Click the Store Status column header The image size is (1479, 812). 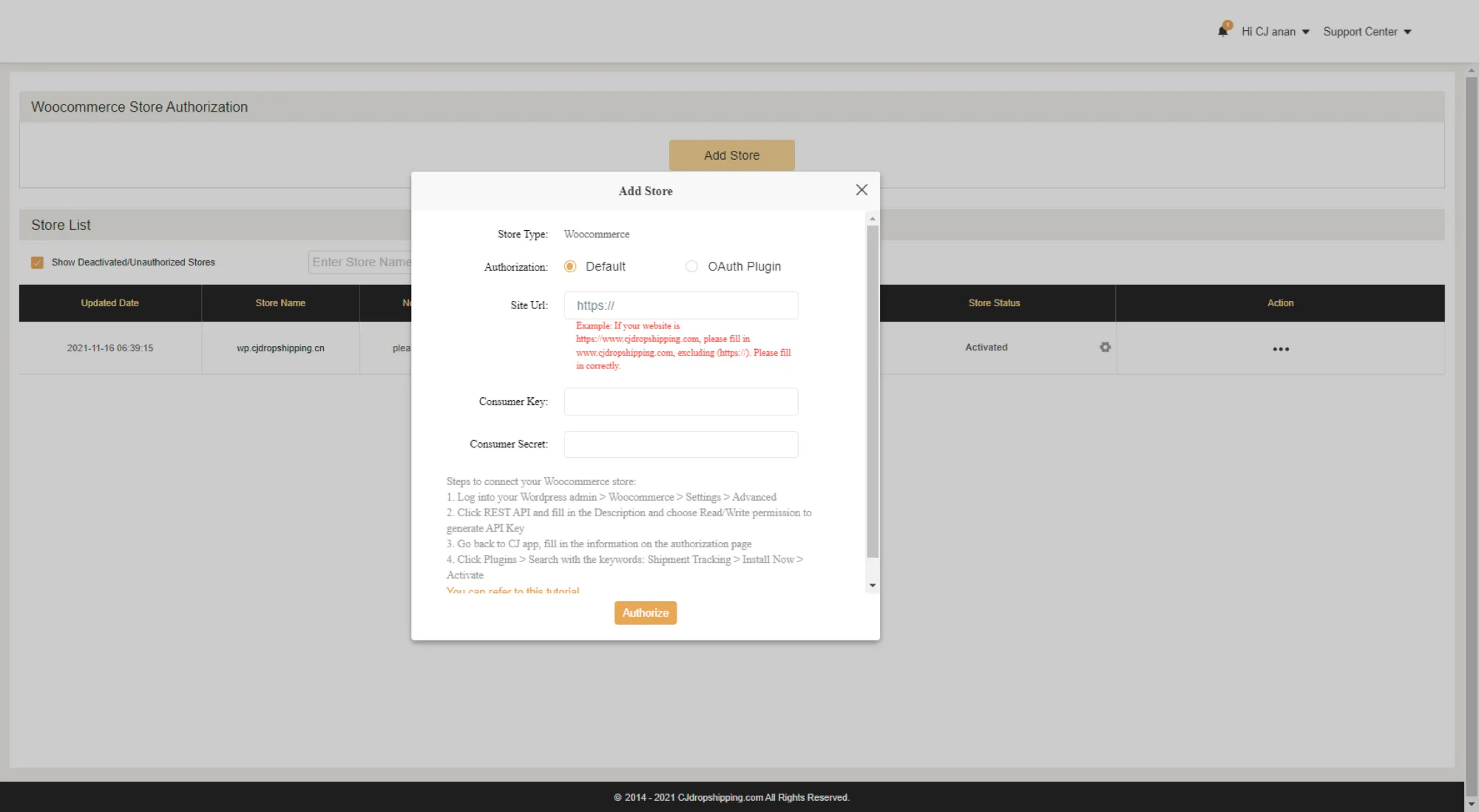994,303
